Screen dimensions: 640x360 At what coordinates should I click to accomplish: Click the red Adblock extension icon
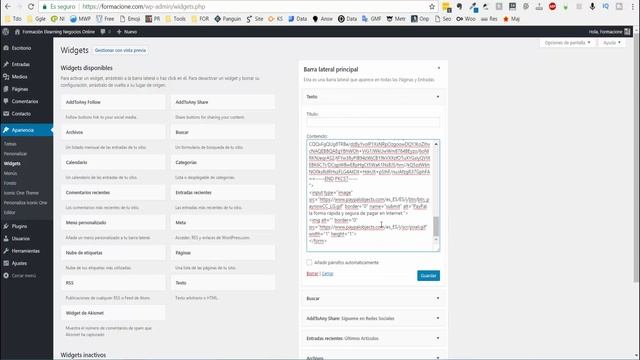[552, 7]
